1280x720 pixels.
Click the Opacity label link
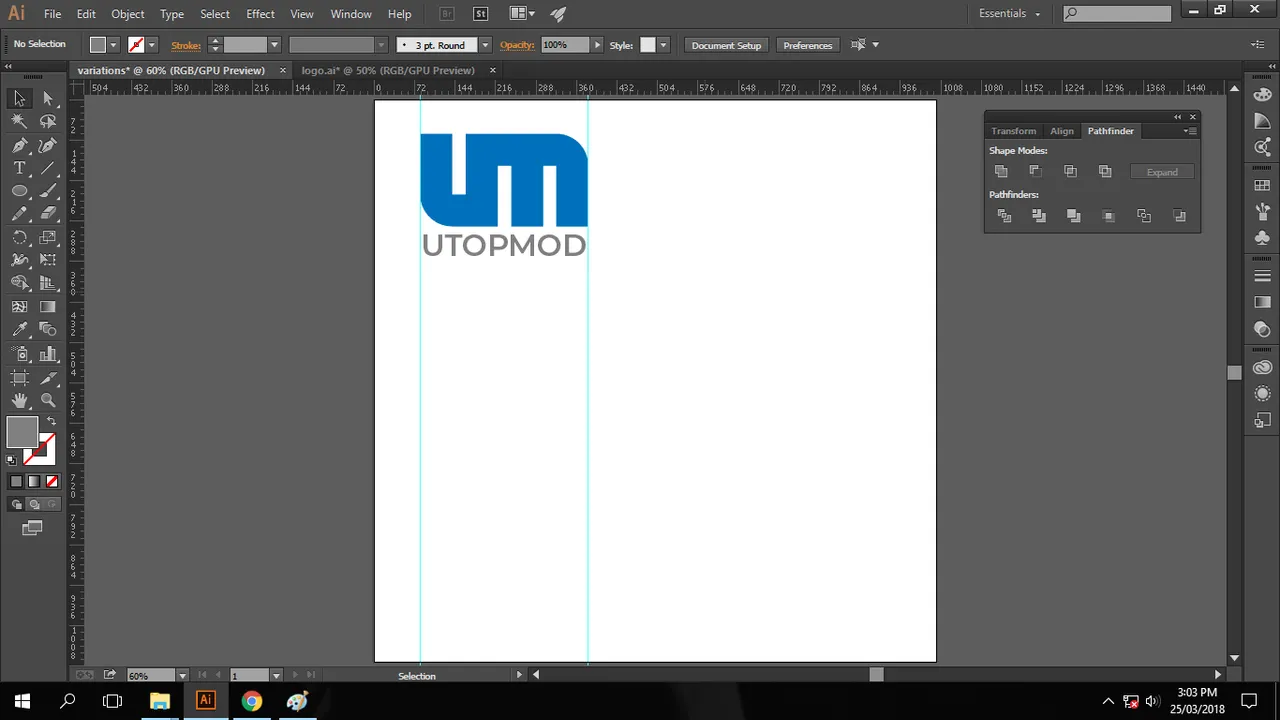[x=517, y=45]
